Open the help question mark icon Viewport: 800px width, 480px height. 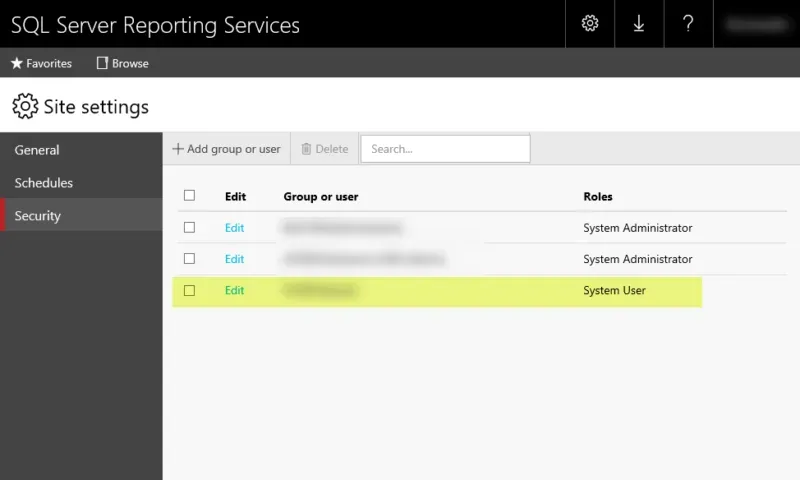coord(688,24)
